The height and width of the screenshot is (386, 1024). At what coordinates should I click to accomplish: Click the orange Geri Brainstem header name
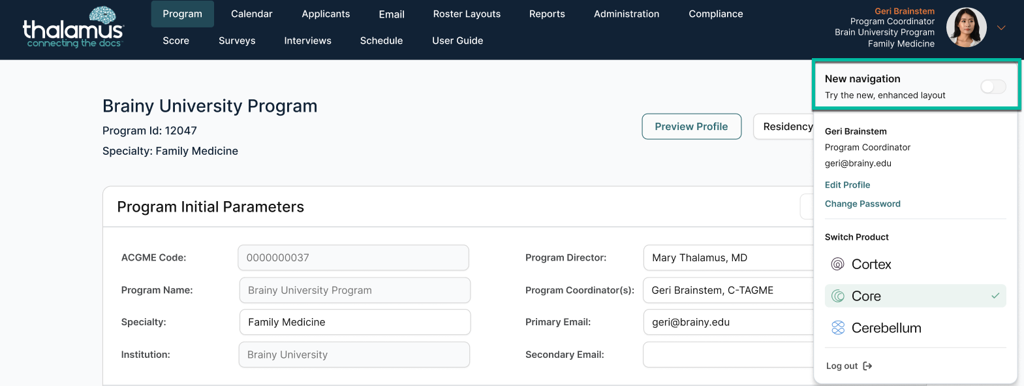[x=904, y=11]
